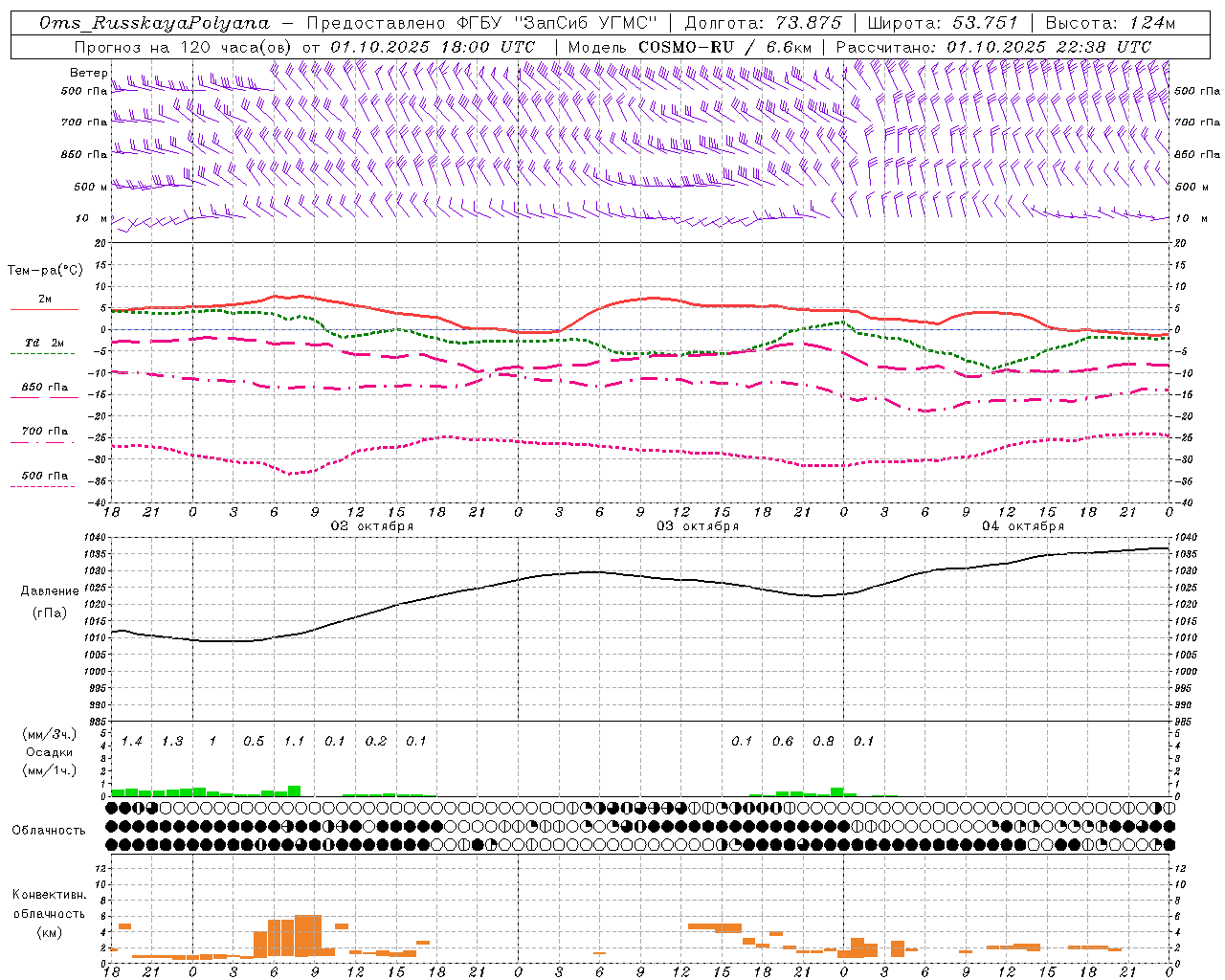Click the dotted pink line sample under 500 гПа legend
This screenshot has height=980, width=1225.
[43, 486]
